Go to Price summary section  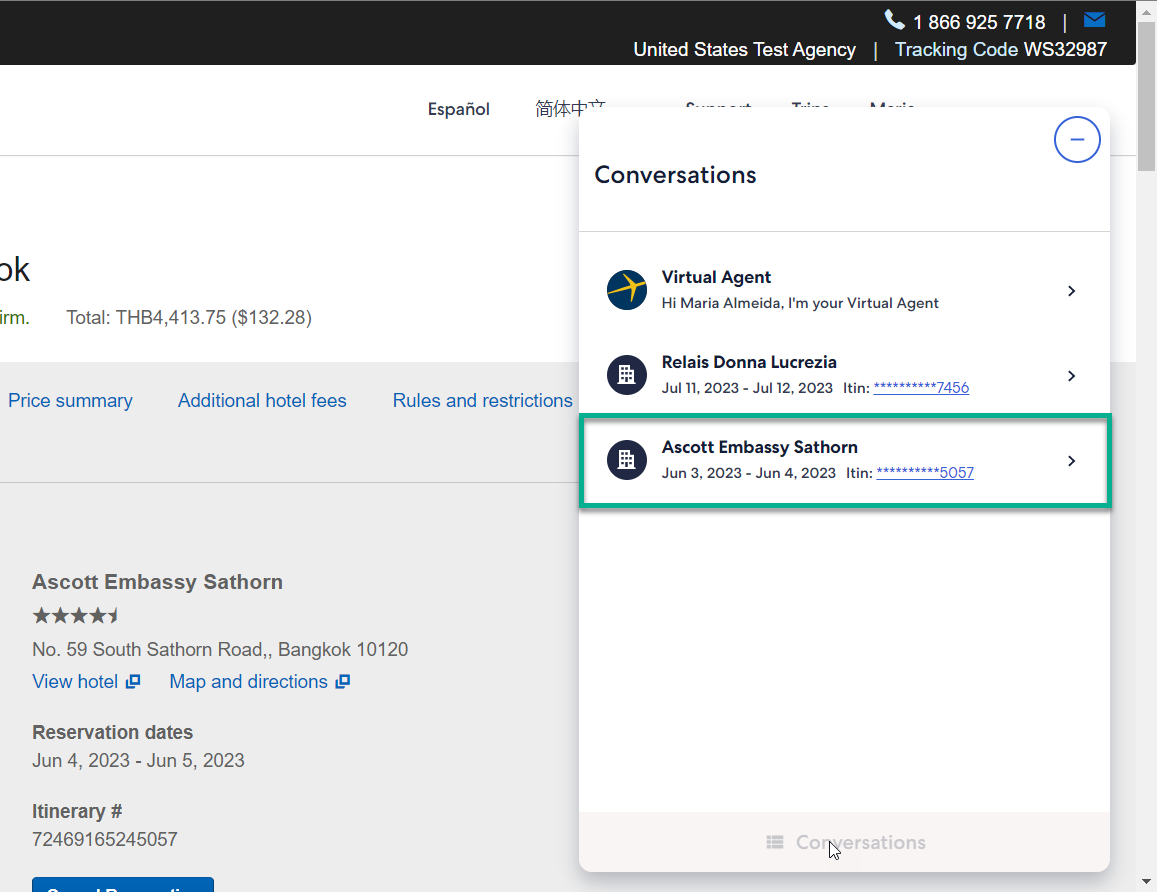(x=70, y=401)
